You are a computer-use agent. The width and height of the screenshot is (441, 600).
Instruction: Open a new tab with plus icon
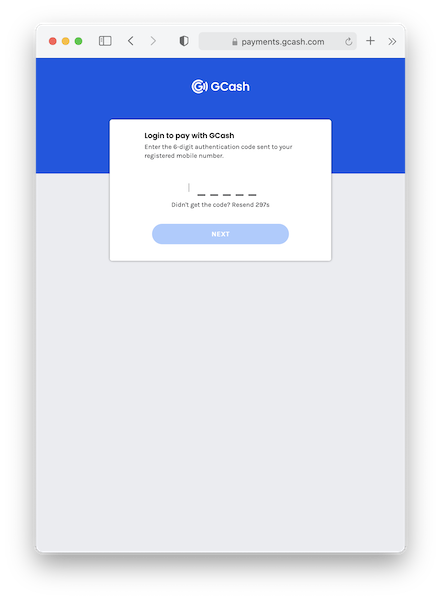(370, 41)
